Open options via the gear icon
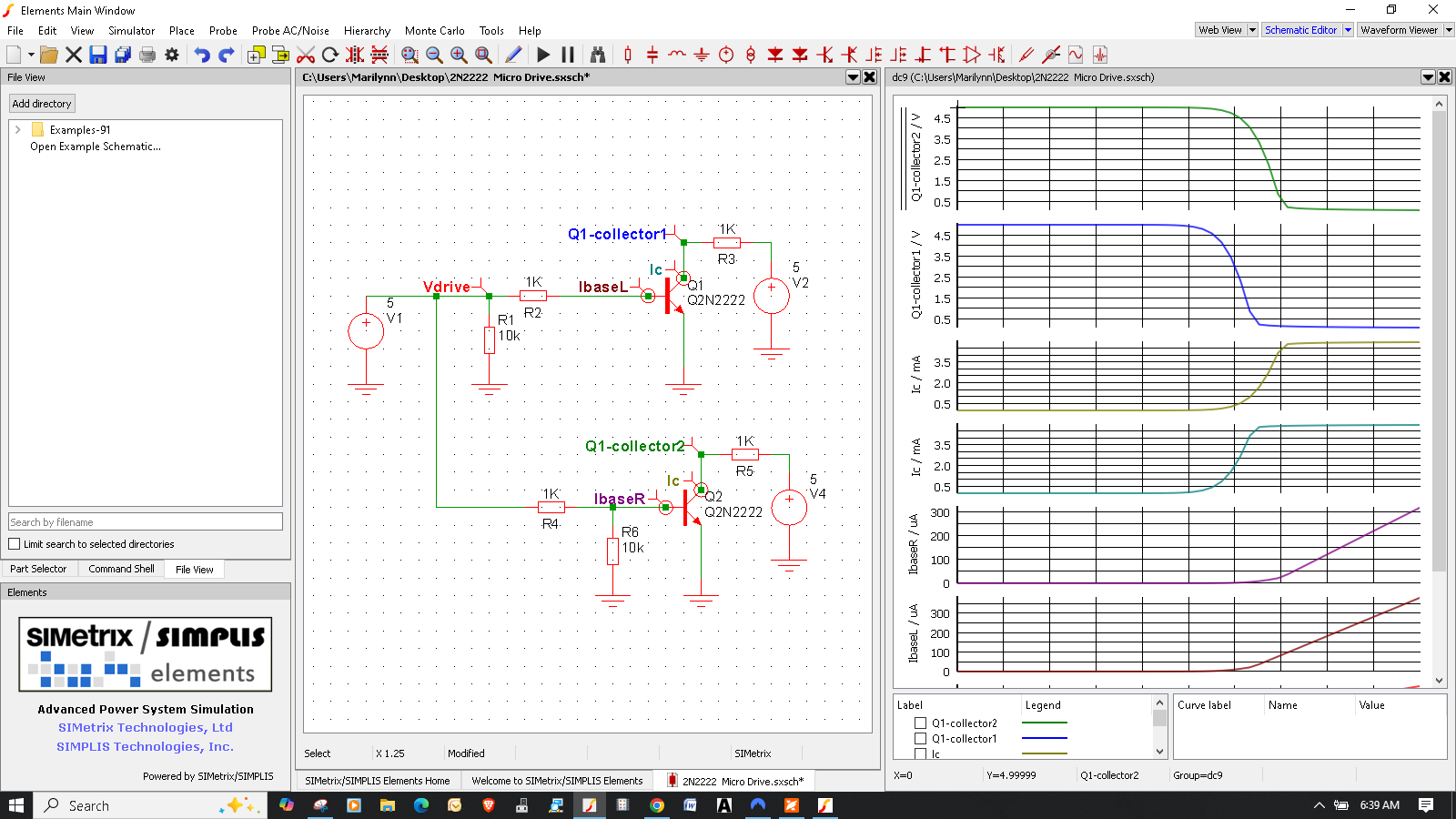The height and width of the screenshot is (819, 1456). pyautogui.click(x=172, y=55)
